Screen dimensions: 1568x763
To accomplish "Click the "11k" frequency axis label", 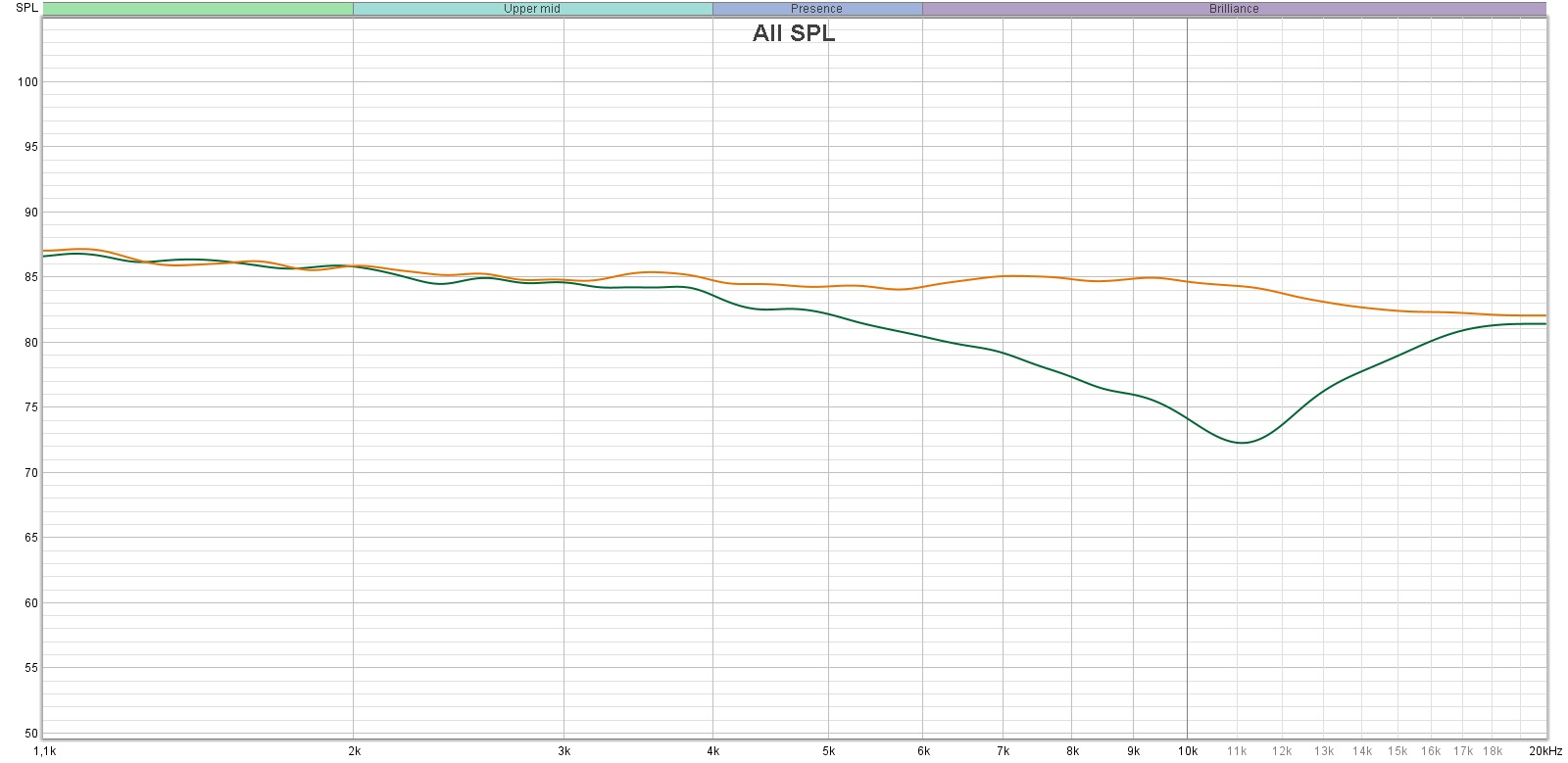I will coord(1237,751).
